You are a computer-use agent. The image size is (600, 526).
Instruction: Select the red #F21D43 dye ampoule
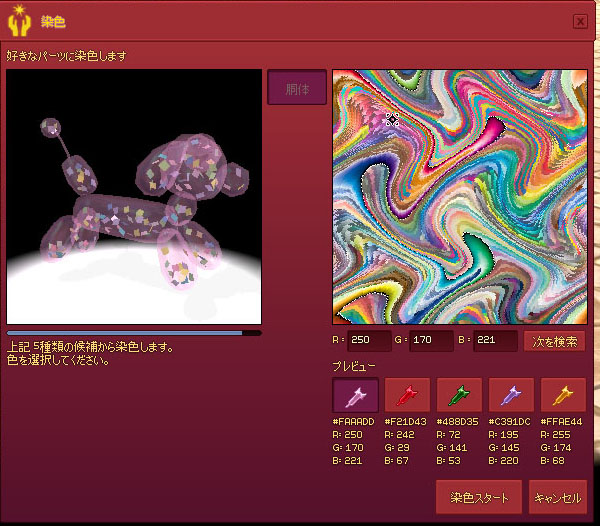(407, 395)
